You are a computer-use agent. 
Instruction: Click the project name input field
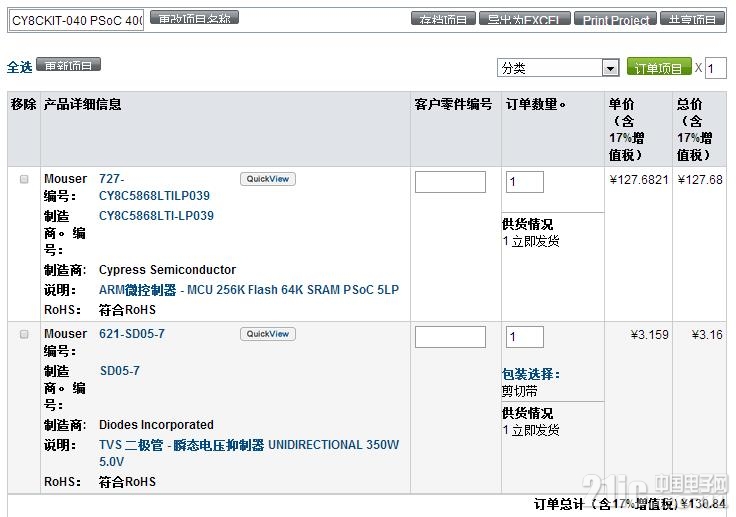coord(77,21)
